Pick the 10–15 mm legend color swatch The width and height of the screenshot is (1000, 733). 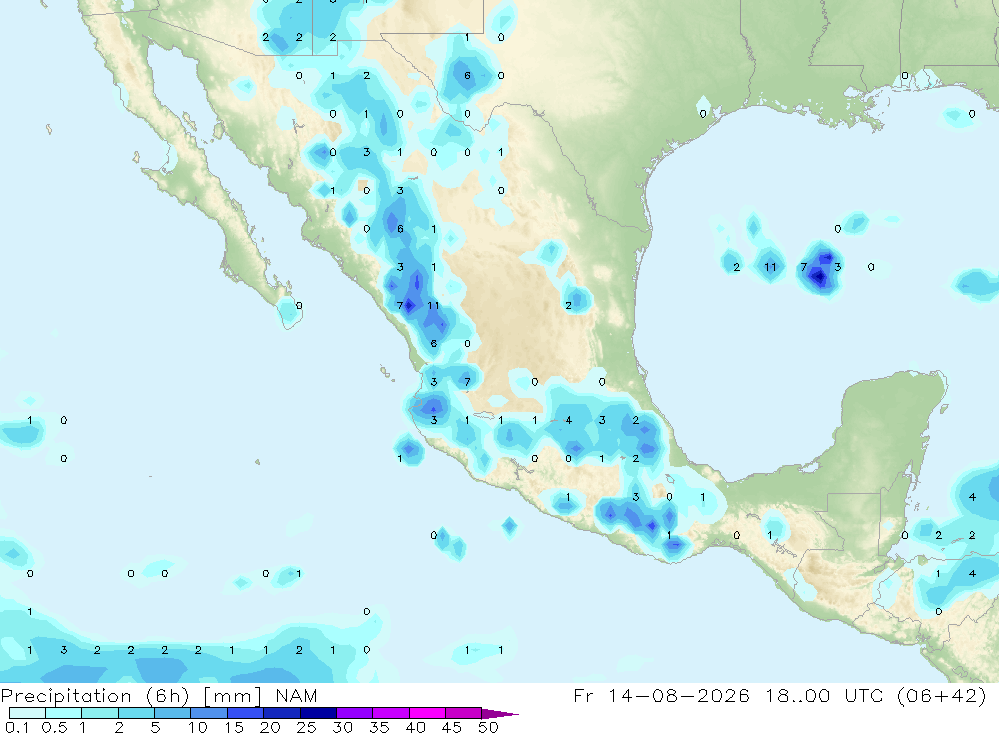click(209, 713)
